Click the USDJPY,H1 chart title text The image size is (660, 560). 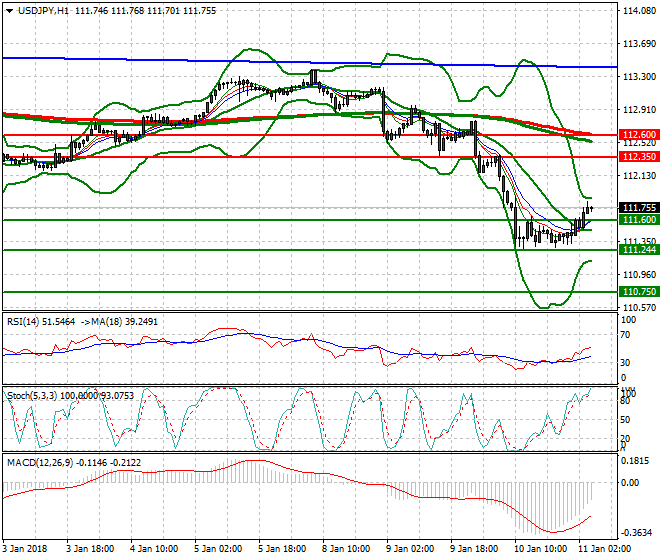[36, 10]
